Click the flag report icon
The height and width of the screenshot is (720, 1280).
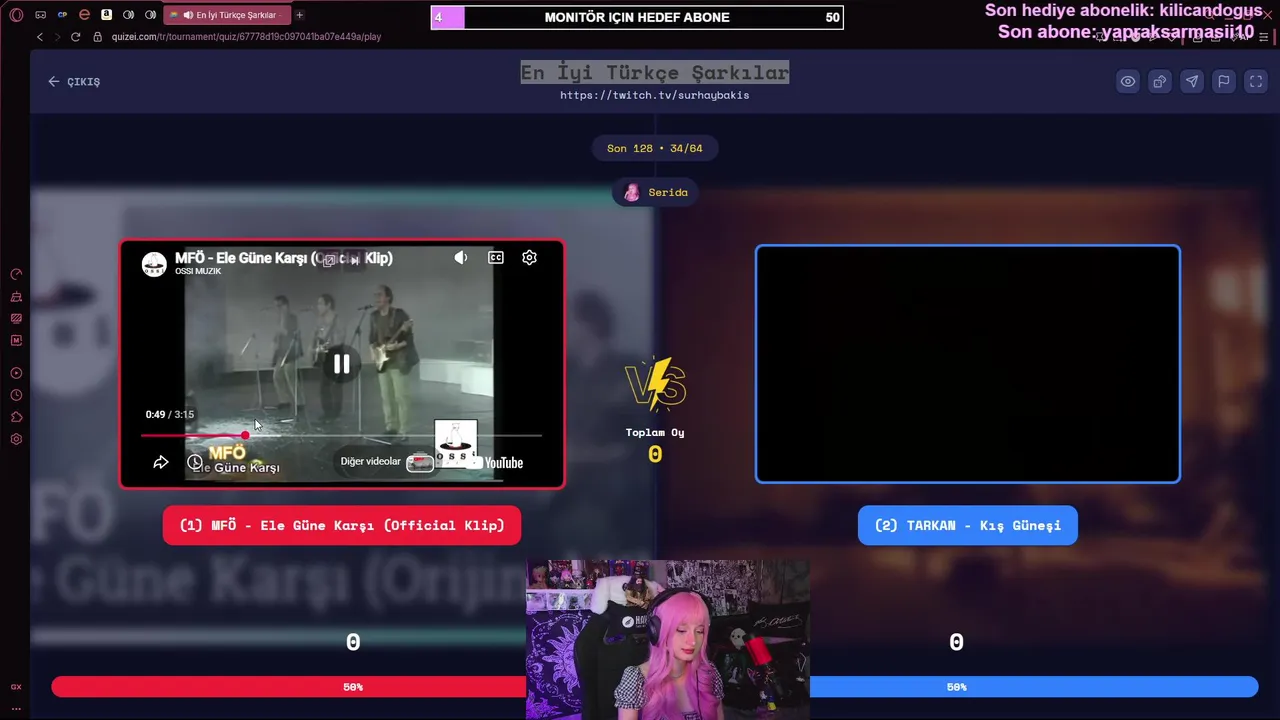1224,82
